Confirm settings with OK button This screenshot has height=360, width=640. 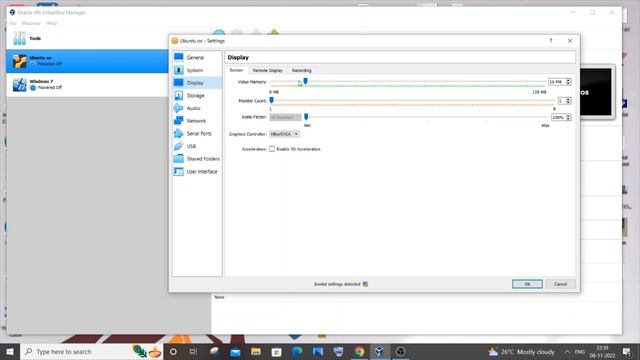point(527,284)
